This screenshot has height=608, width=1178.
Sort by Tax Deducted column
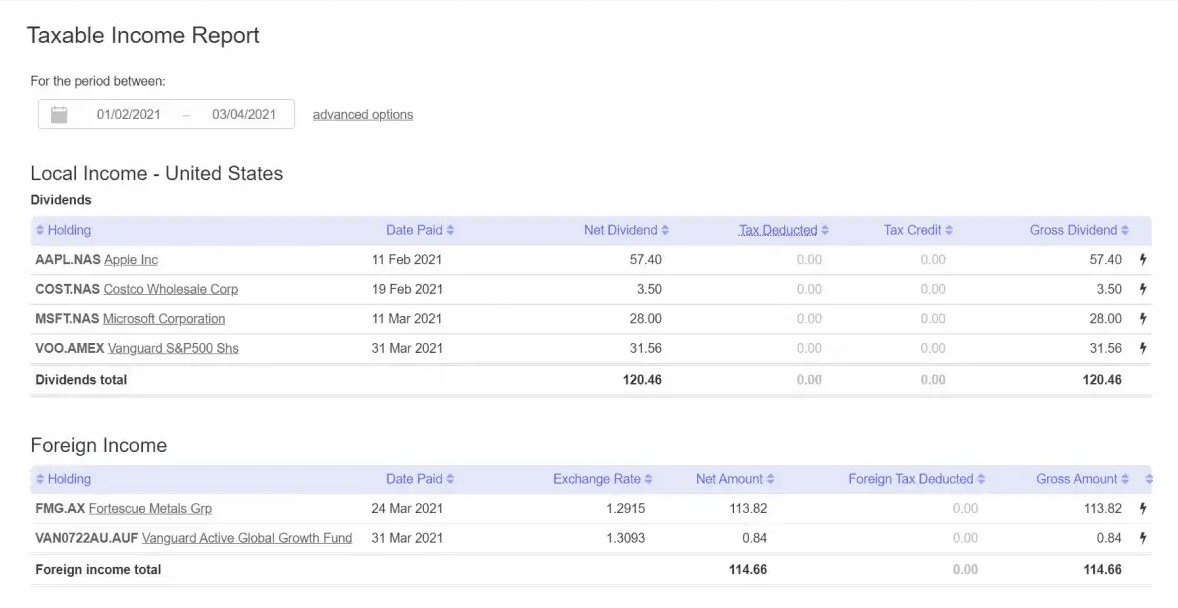pyautogui.click(x=784, y=230)
